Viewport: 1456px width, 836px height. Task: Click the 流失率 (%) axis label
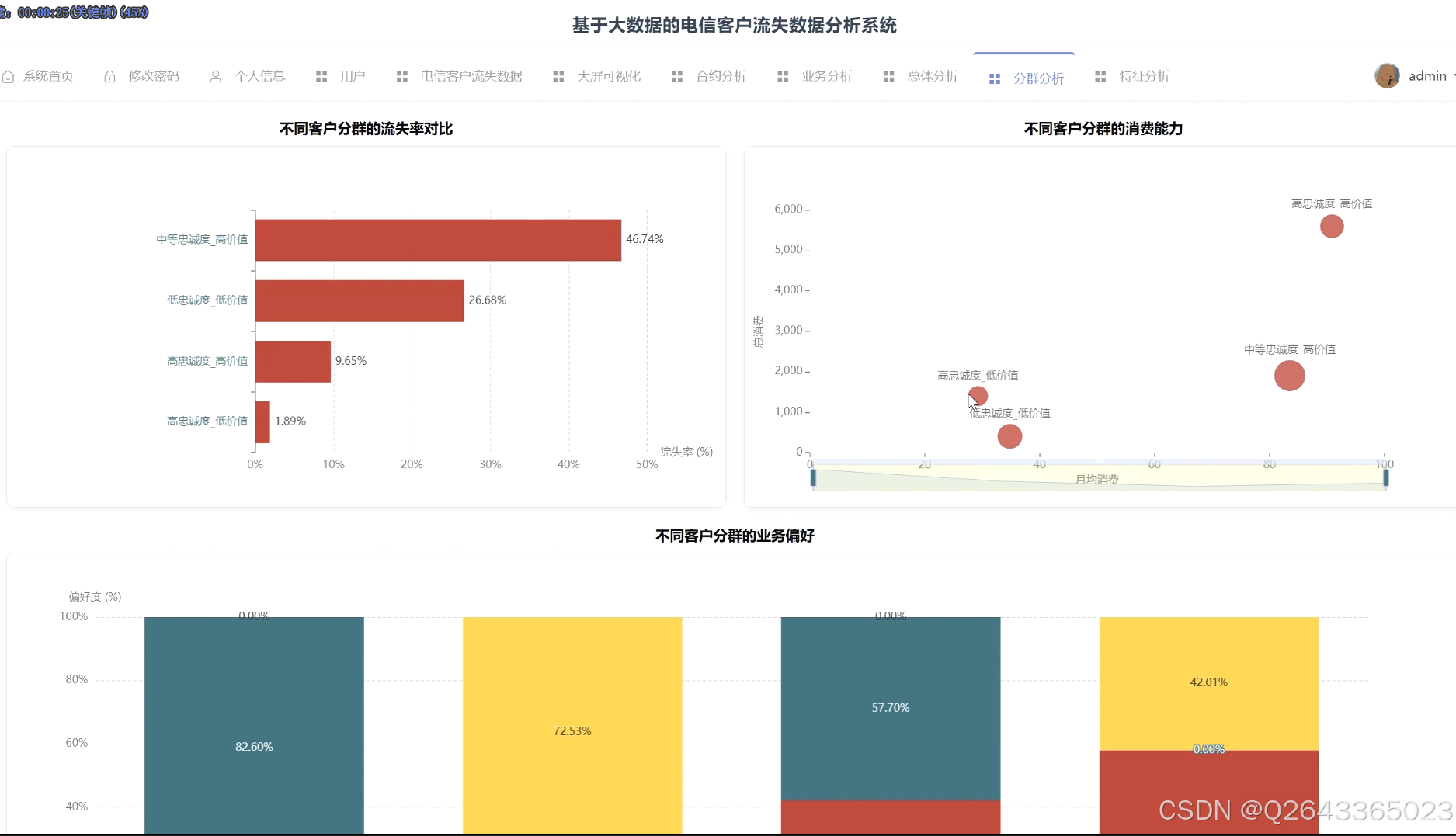tap(686, 452)
